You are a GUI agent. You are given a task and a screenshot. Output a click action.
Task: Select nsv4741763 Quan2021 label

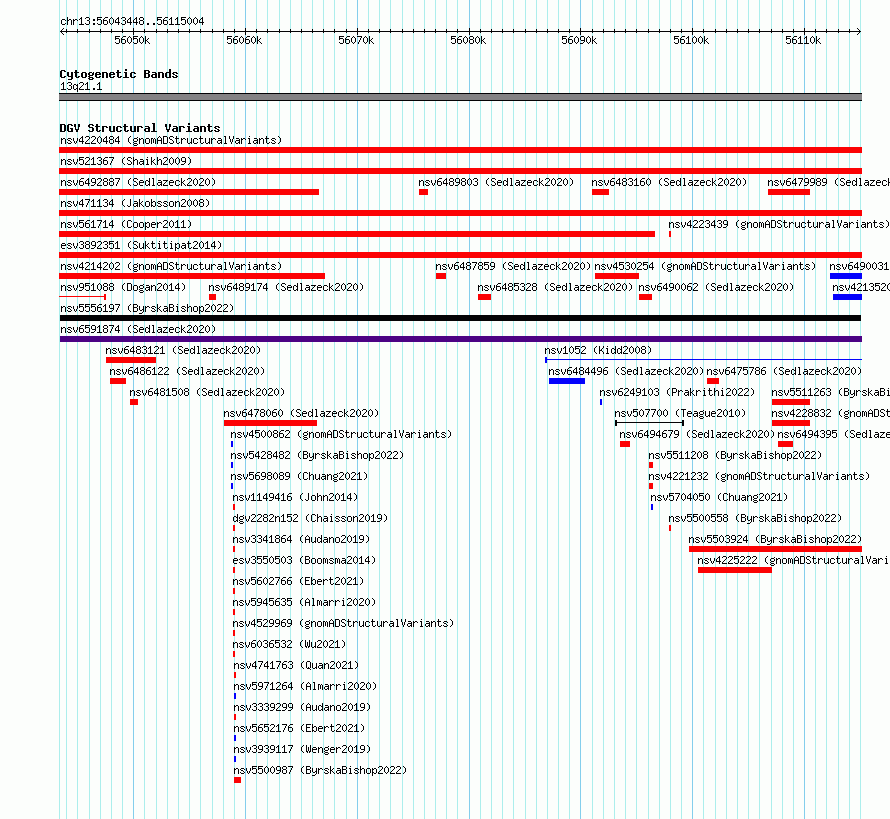(296, 665)
